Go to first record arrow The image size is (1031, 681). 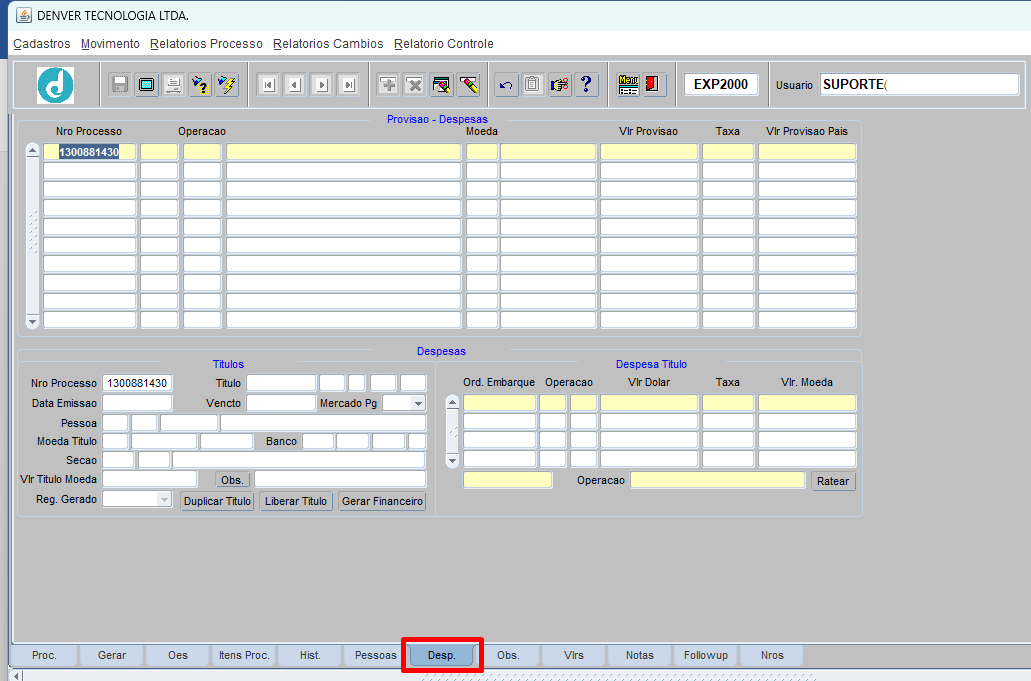pos(268,85)
